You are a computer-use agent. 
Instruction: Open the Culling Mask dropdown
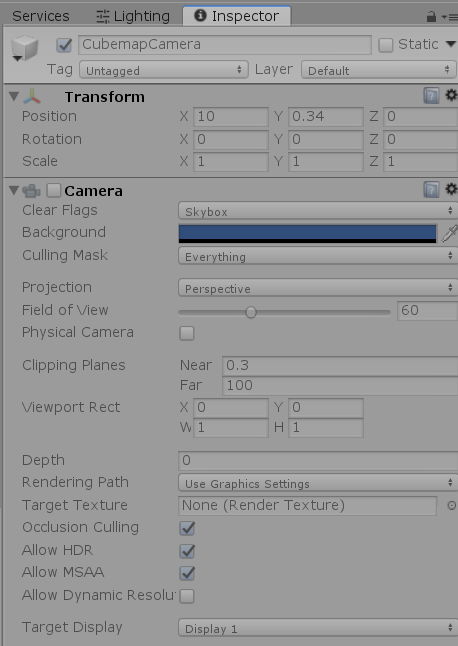(318, 256)
